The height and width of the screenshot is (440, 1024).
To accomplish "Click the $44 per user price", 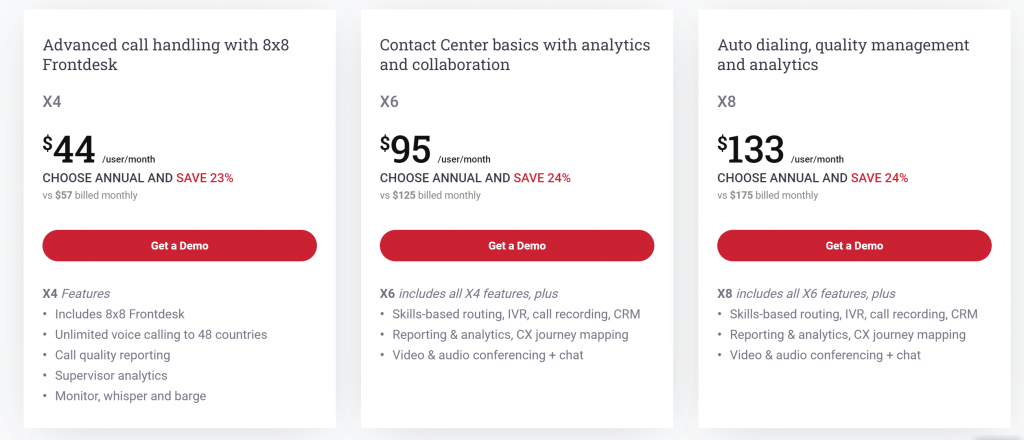I will [70, 150].
